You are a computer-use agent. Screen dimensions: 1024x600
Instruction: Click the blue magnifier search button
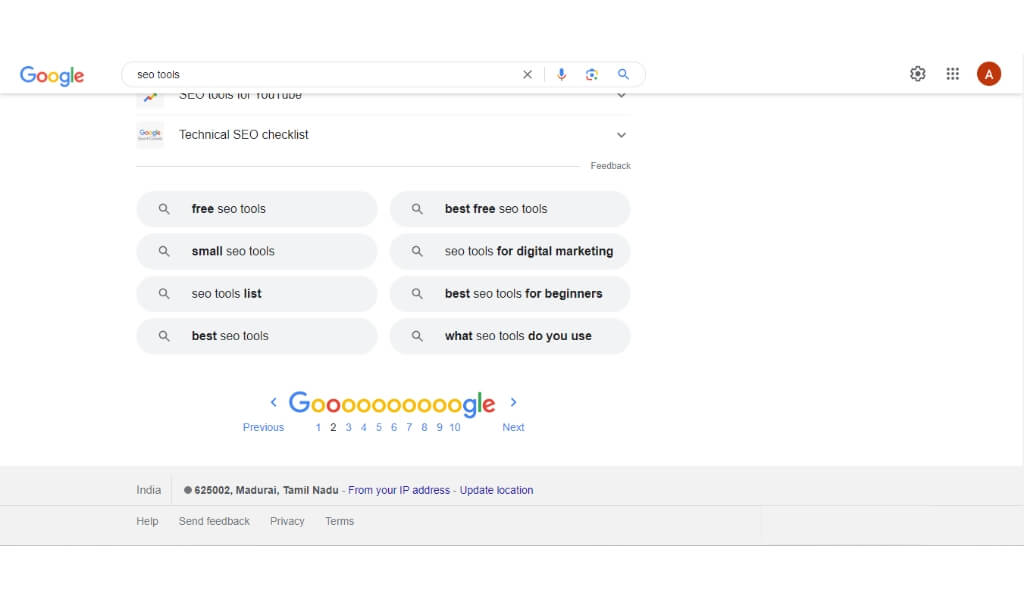623,74
